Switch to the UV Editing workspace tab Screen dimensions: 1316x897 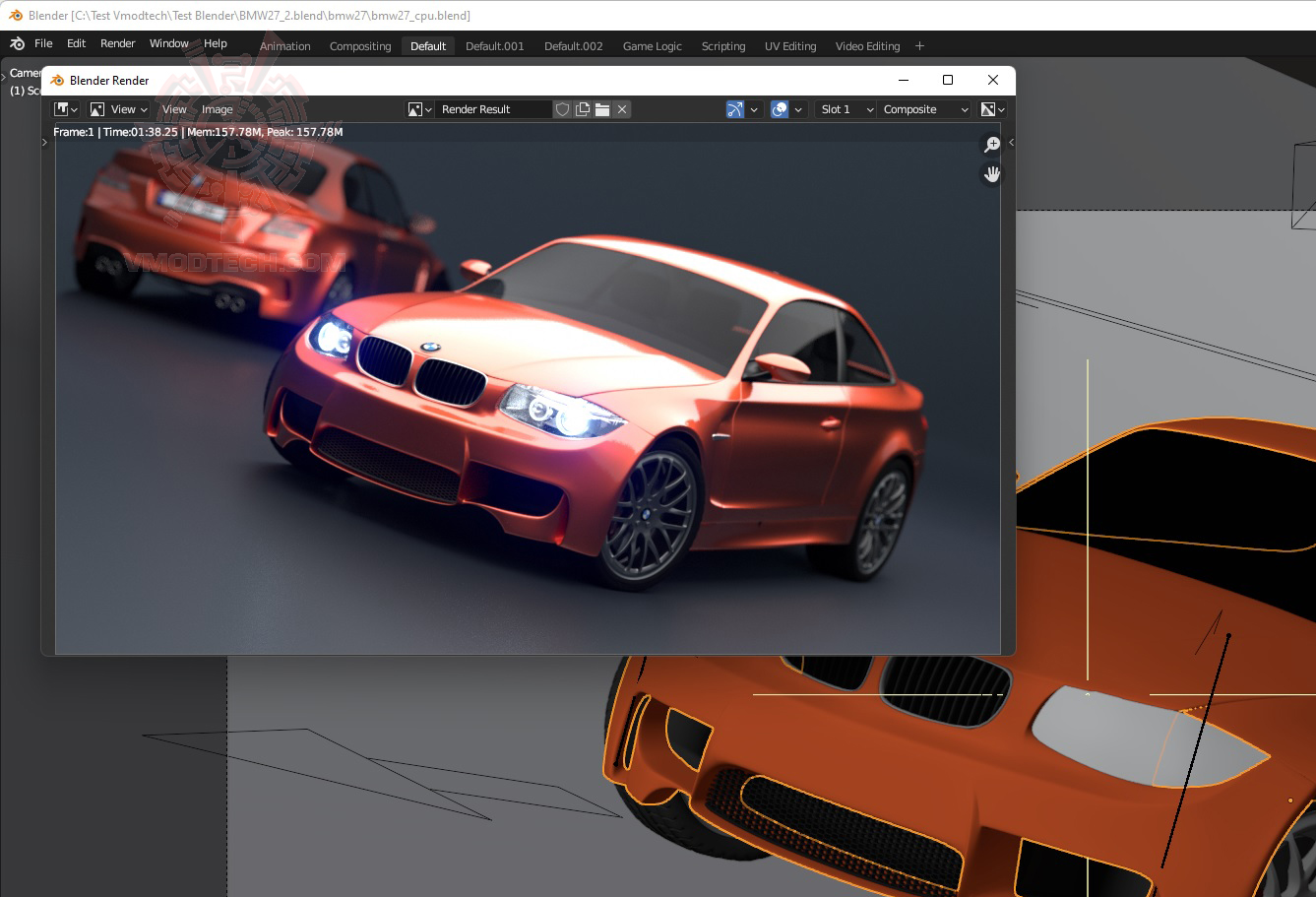(x=789, y=46)
